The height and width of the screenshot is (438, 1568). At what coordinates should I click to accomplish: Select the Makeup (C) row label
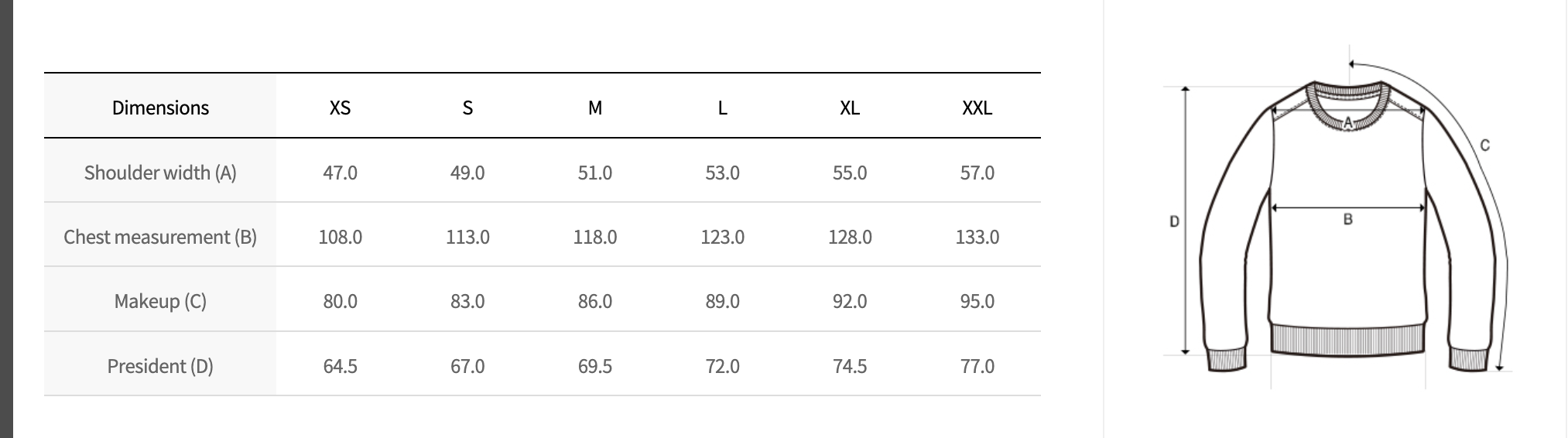pos(160,301)
